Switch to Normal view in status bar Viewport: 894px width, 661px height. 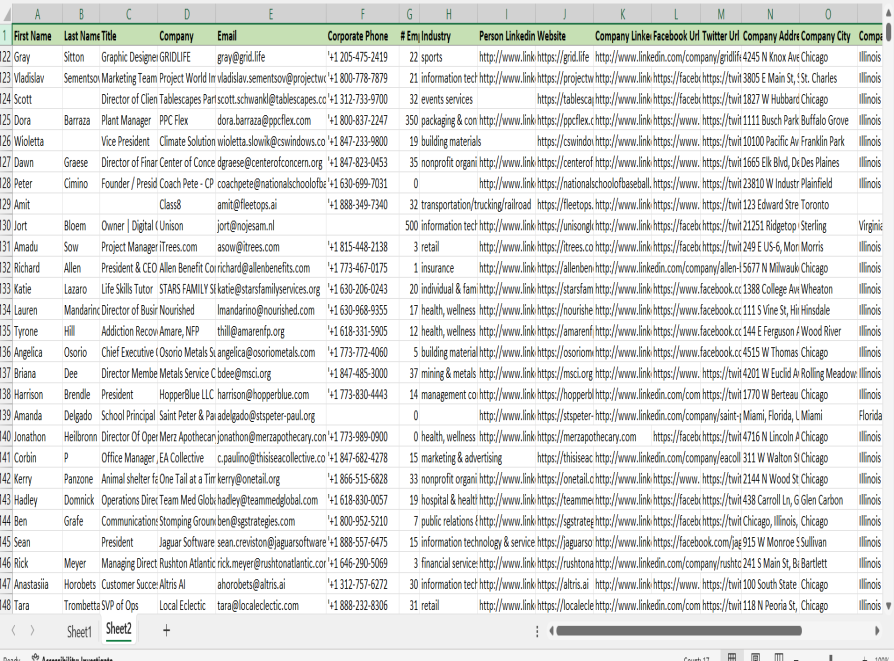tap(732, 658)
